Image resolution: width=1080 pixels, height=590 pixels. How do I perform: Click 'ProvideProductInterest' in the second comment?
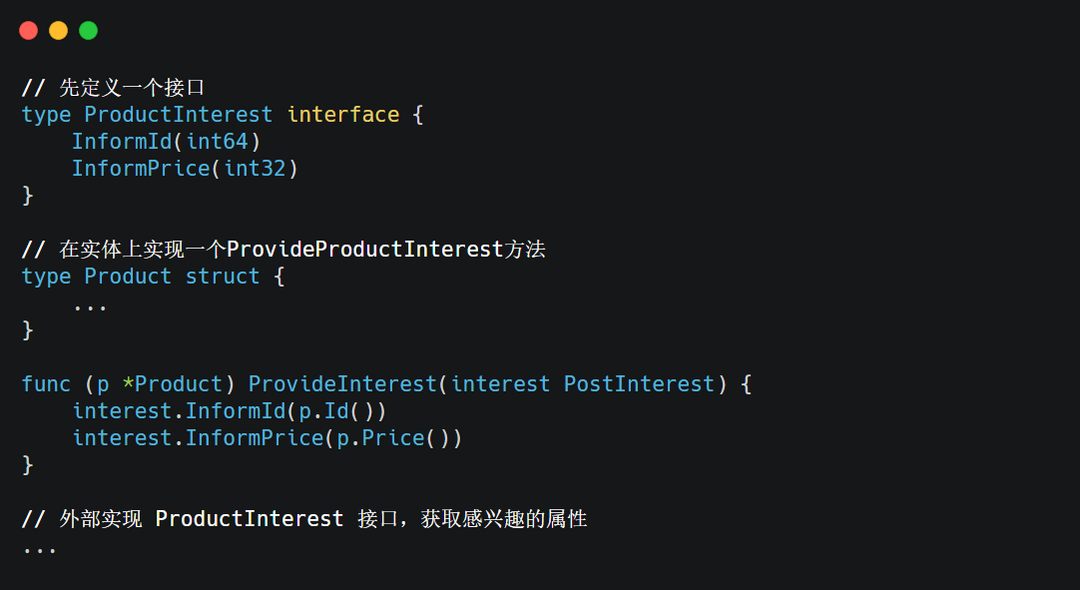365,250
